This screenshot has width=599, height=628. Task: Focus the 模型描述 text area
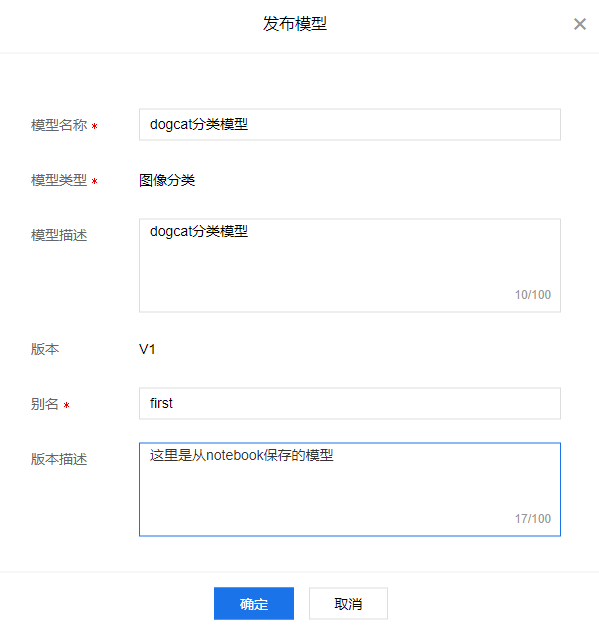(x=350, y=265)
